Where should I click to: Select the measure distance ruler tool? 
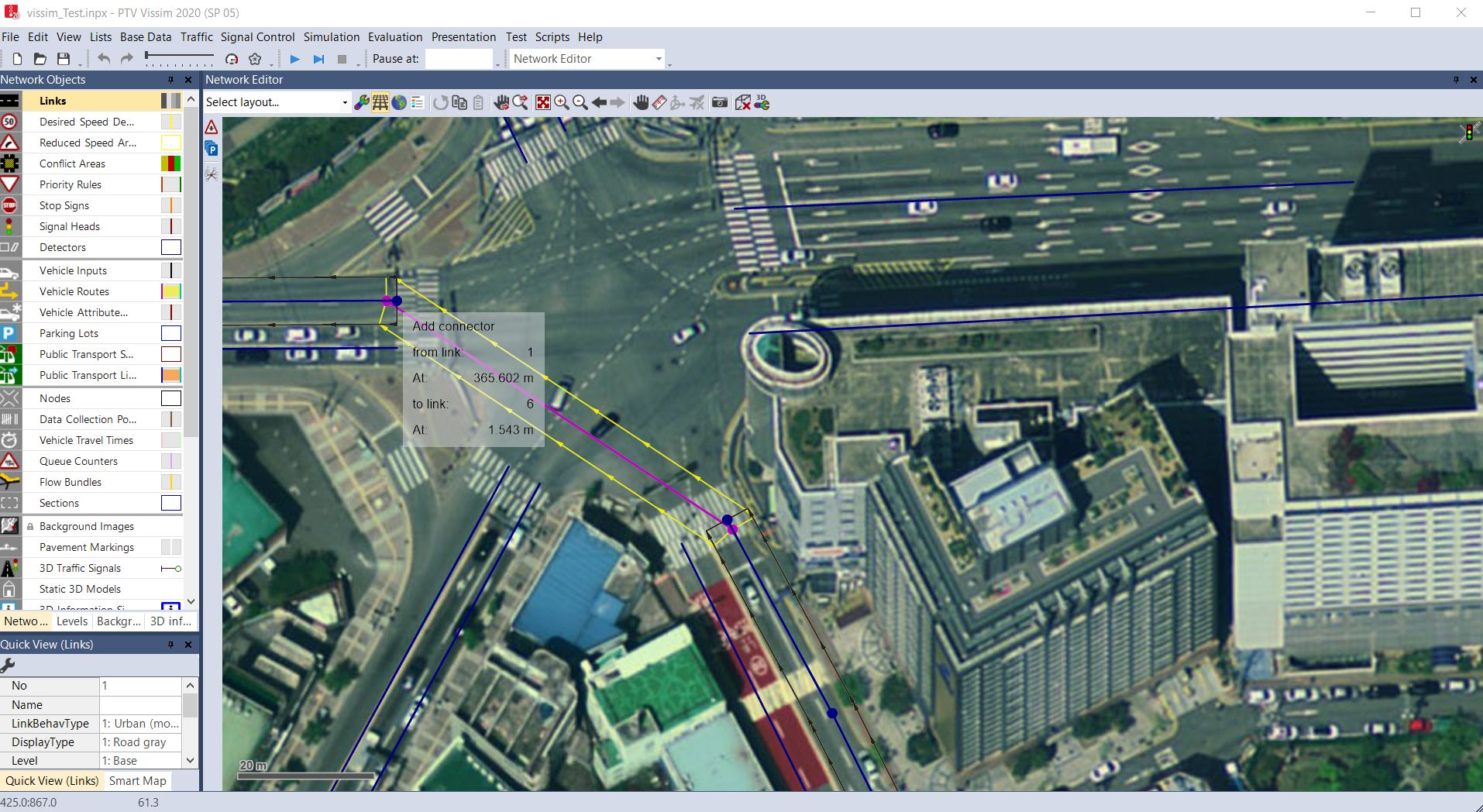659,102
